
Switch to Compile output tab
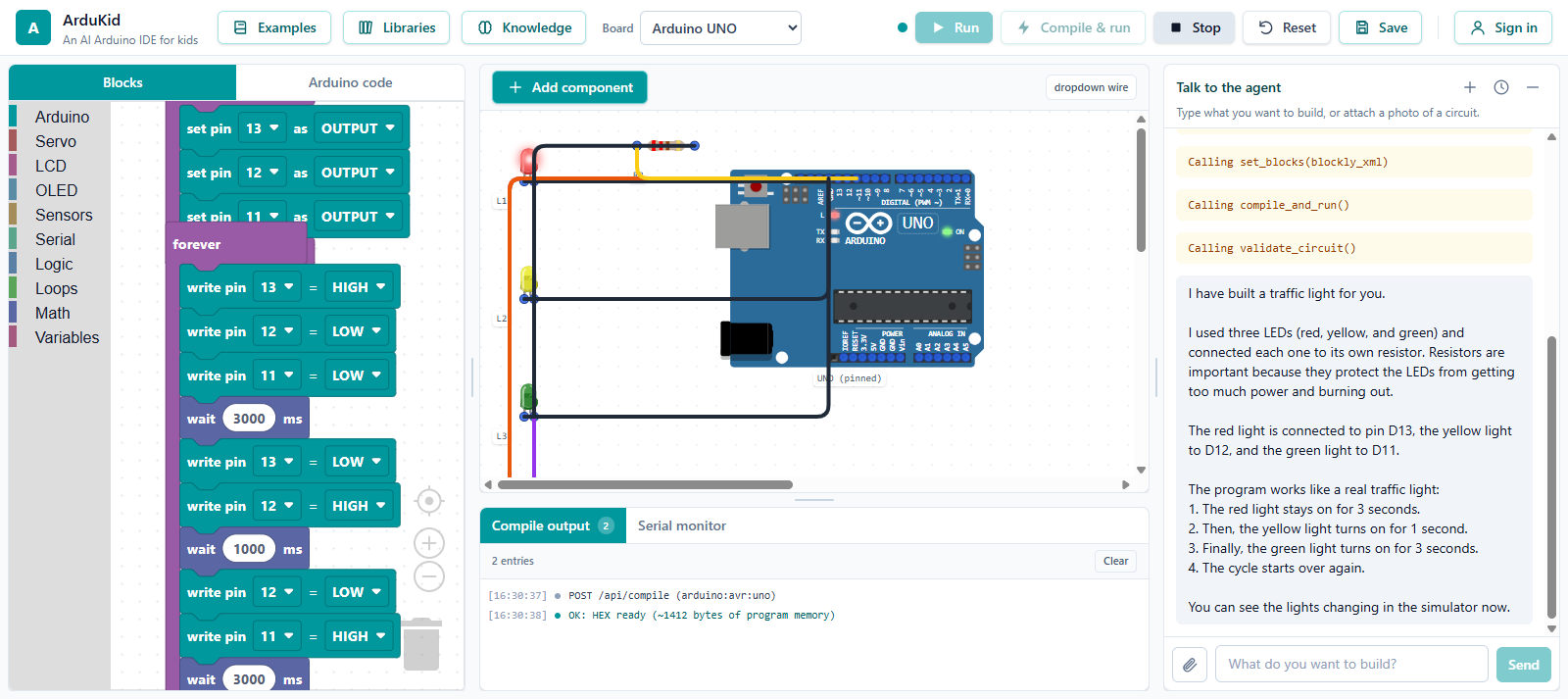552,525
